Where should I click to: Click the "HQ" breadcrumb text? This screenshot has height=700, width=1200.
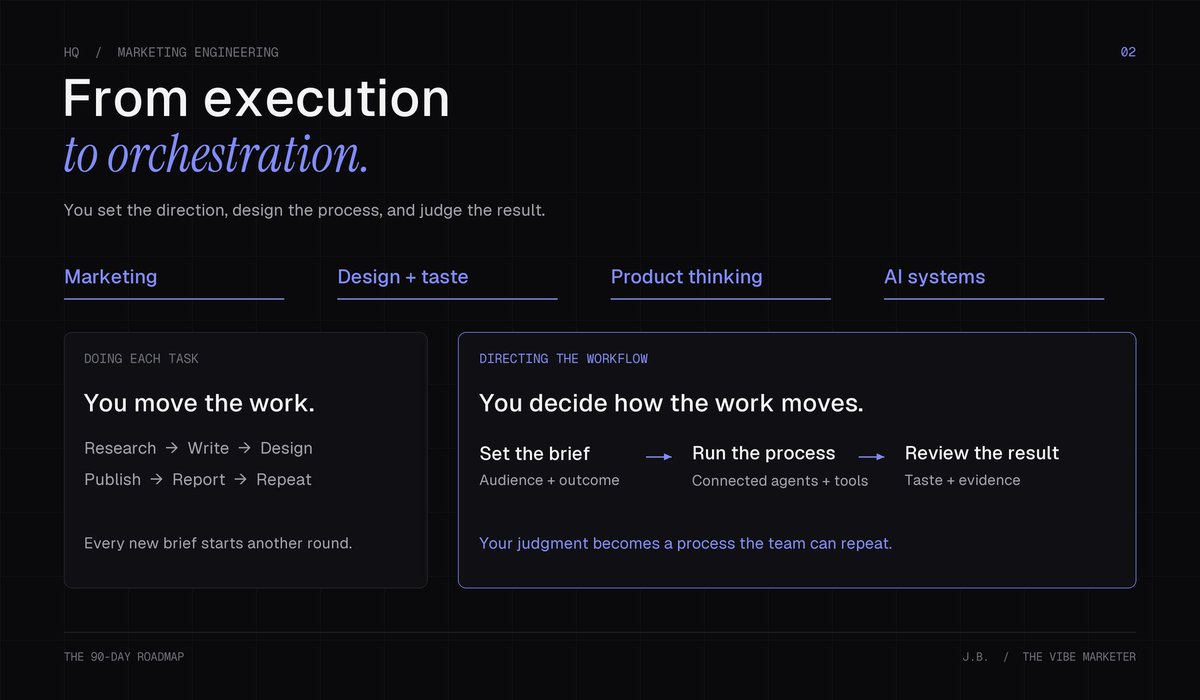pos(71,52)
